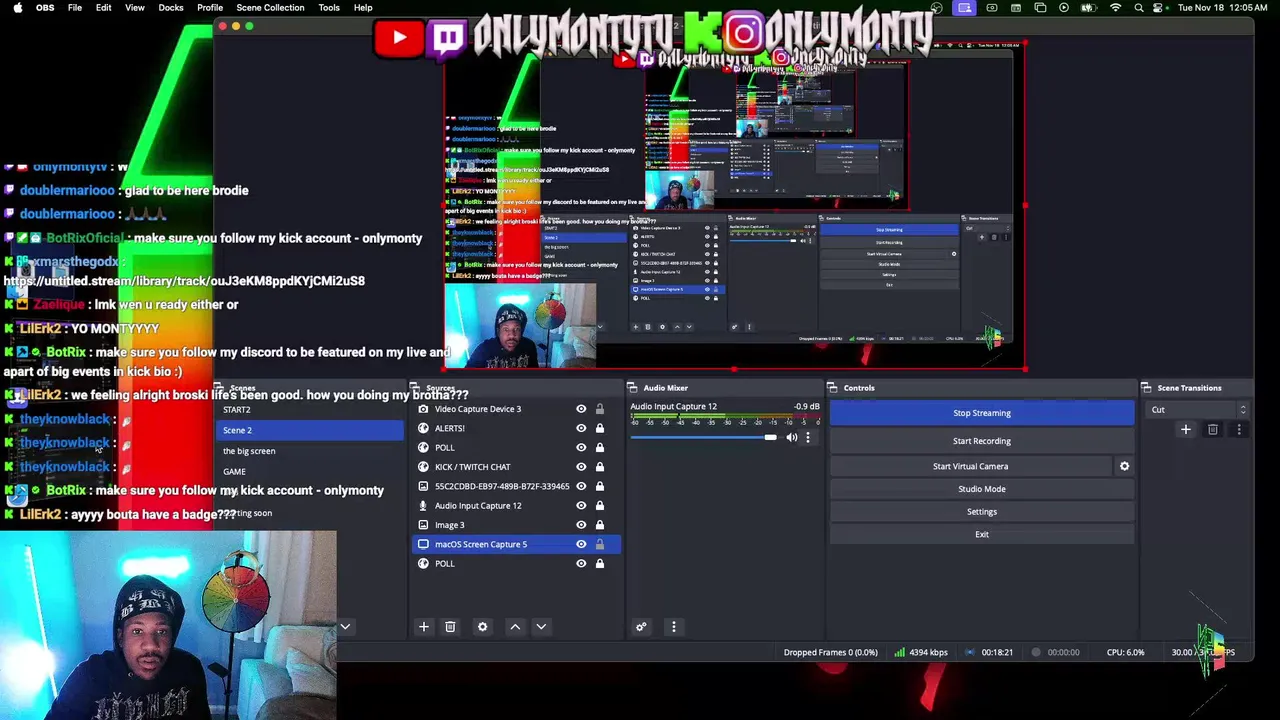Viewport: 1280px width, 720px height.
Task: Open macOS Wi-Fi status menu
Action: (x=1115, y=8)
